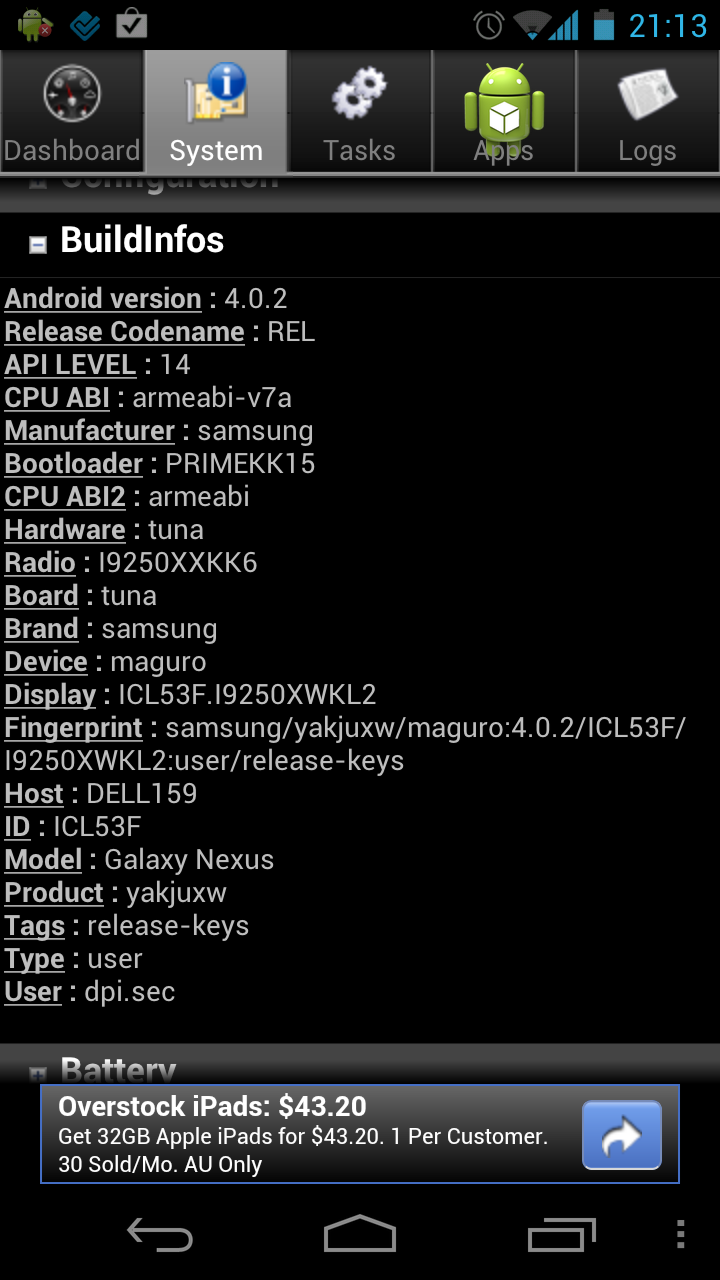Open the Tasks gears icon
The width and height of the screenshot is (720, 1280).
click(x=359, y=94)
